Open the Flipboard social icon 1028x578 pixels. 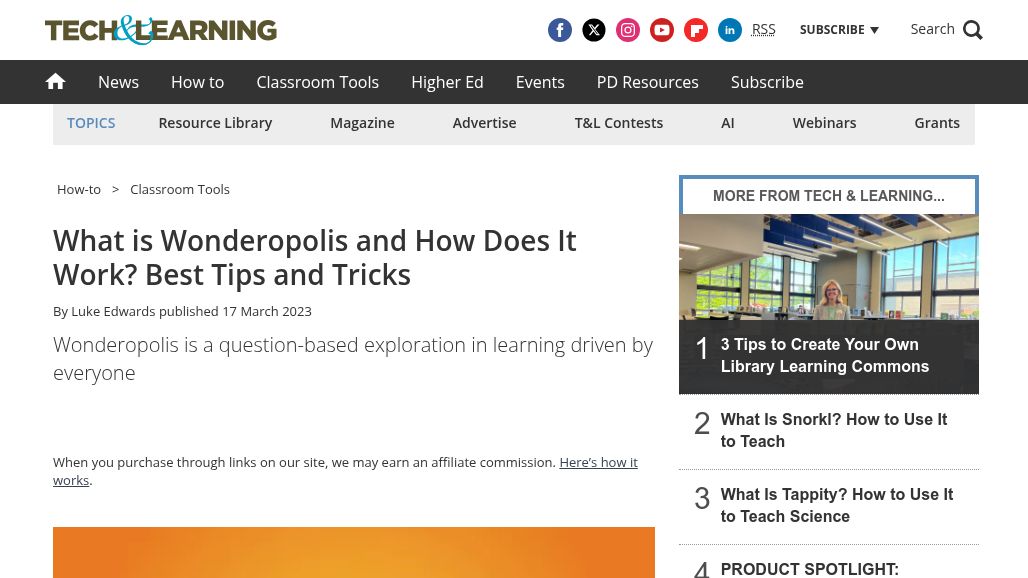coord(696,30)
